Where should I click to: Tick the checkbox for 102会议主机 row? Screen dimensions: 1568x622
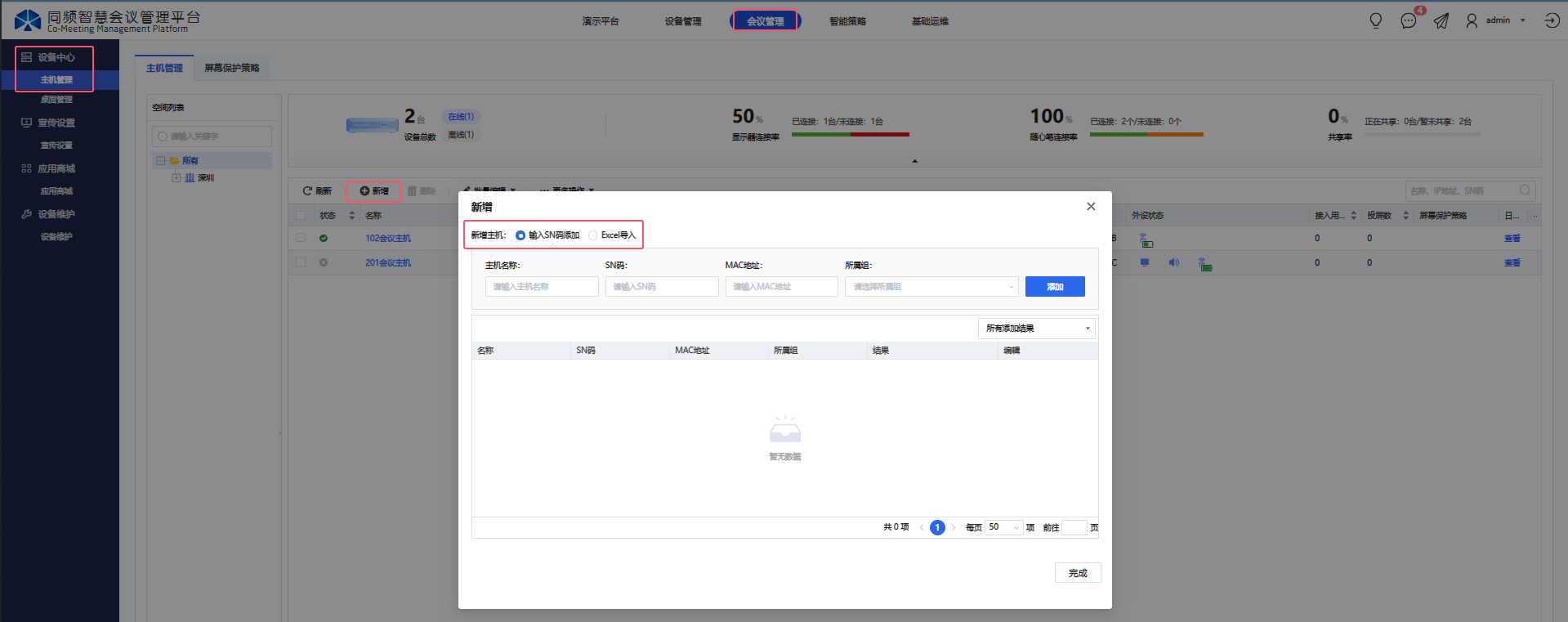301,238
